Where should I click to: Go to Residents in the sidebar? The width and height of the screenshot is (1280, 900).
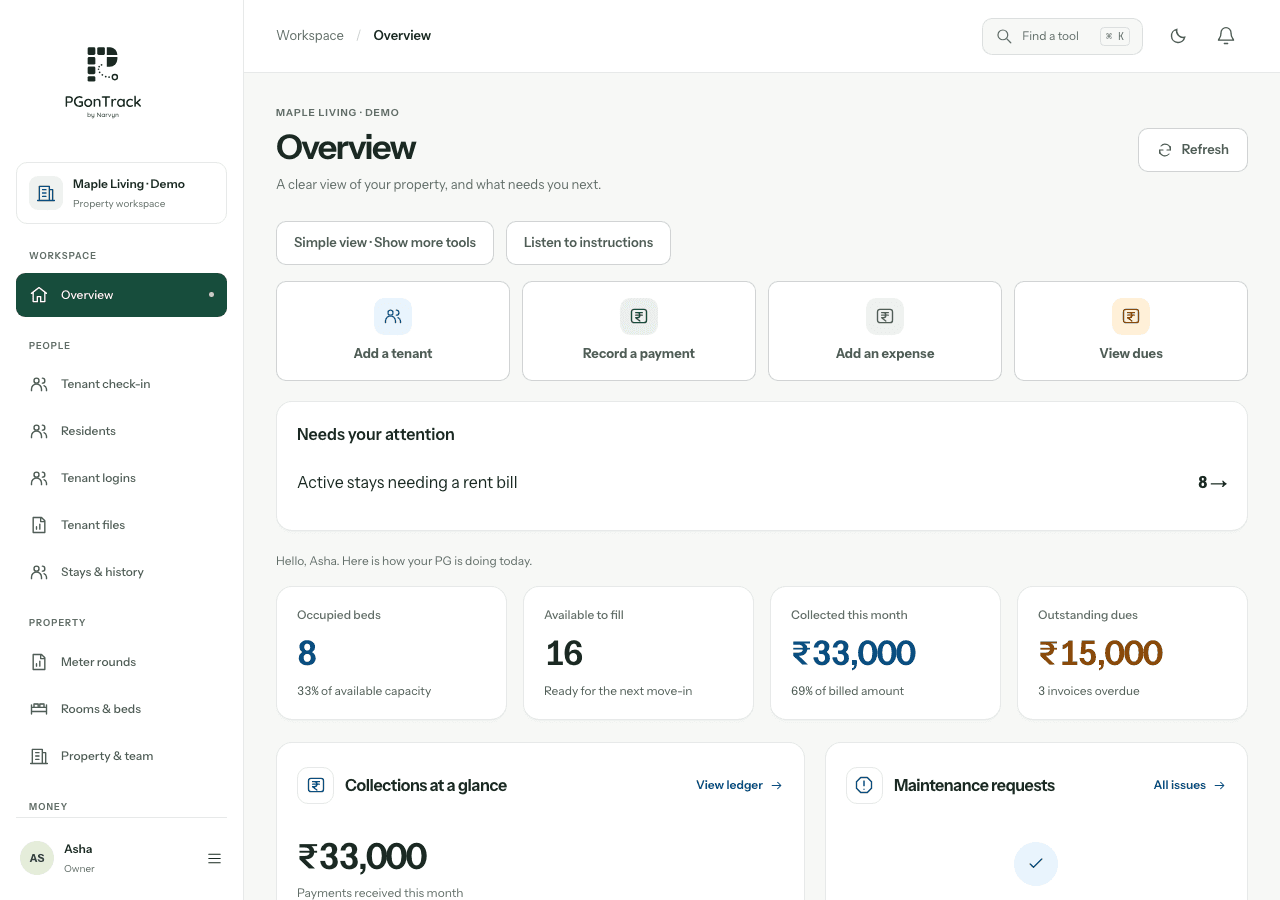tap(121, 431)
